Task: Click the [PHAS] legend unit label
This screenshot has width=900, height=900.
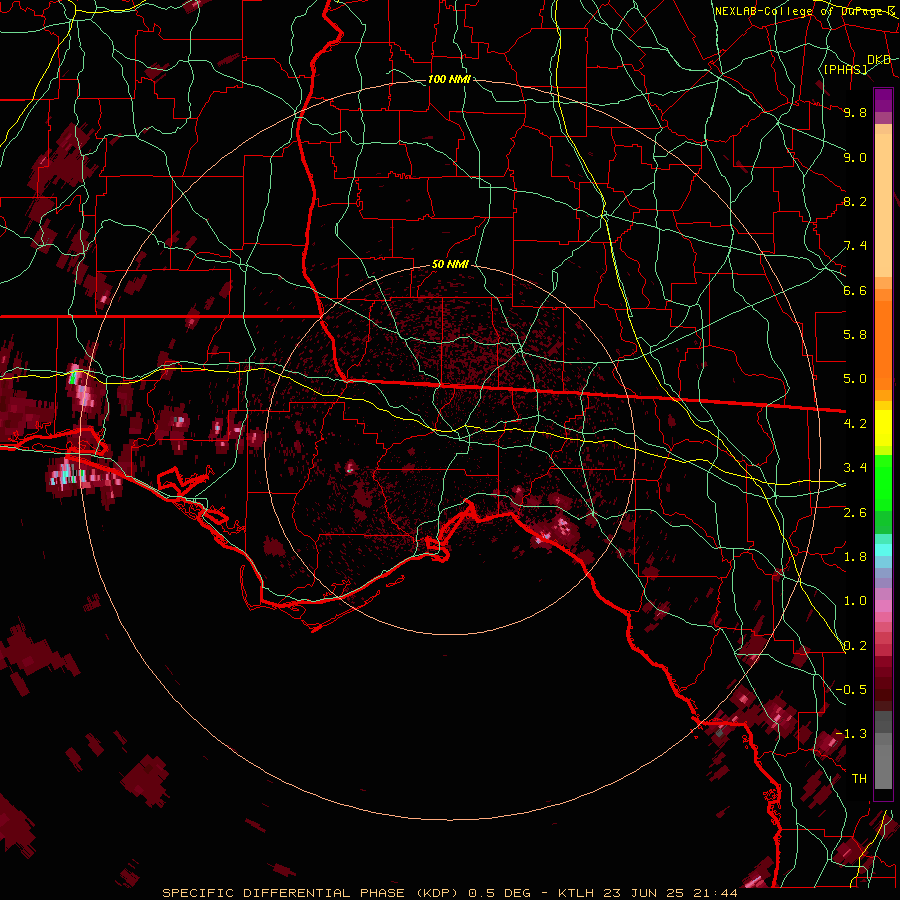Action: [x=845, y=69]
